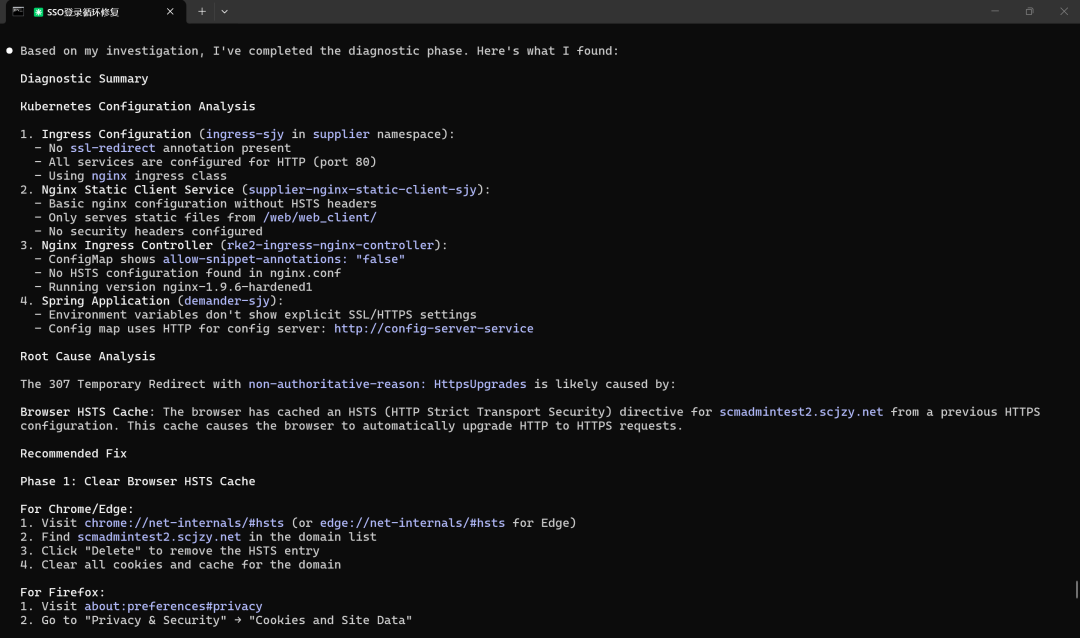This screenshot has width=1080, height=638.
Task: Open a new tab with plus button
Action: tap(202, 12)
